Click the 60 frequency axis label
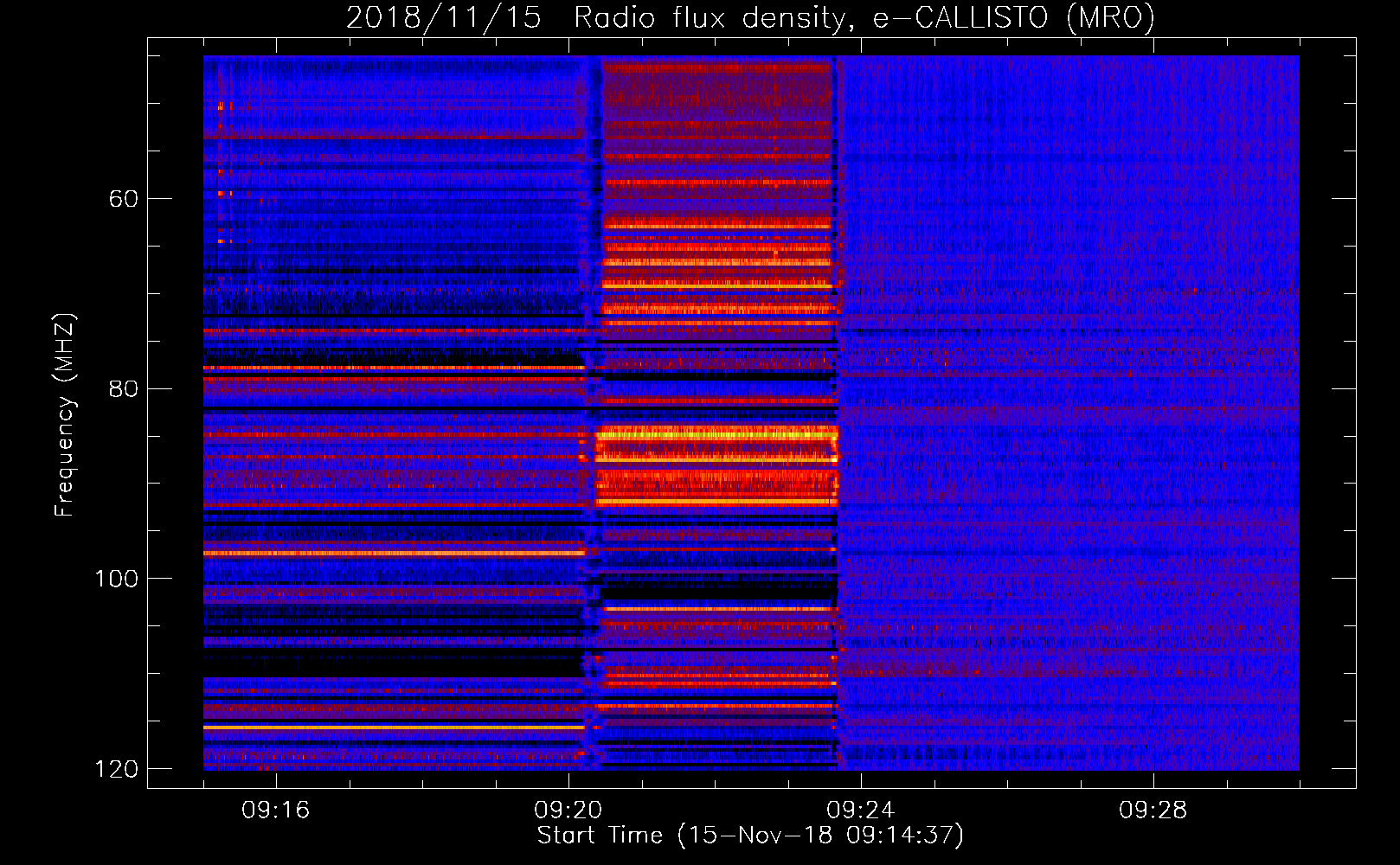Image resolution: width=1400 pixels, height=865 pixels. 124,199
